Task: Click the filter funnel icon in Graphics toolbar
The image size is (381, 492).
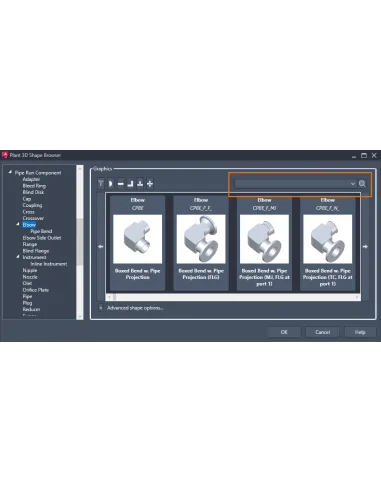Action: point(101,183)
